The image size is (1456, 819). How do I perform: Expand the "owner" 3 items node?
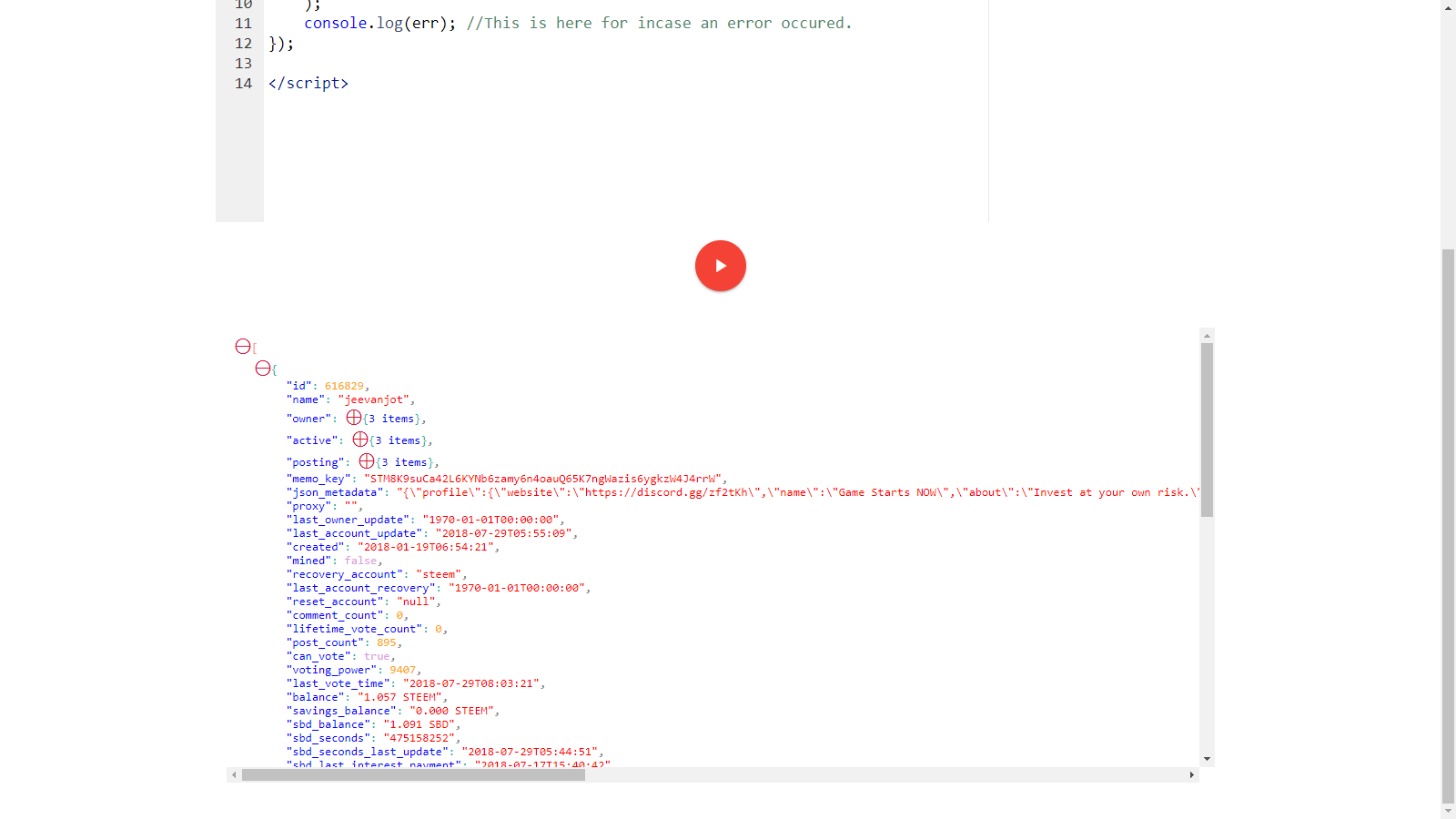tap(354, 418)
